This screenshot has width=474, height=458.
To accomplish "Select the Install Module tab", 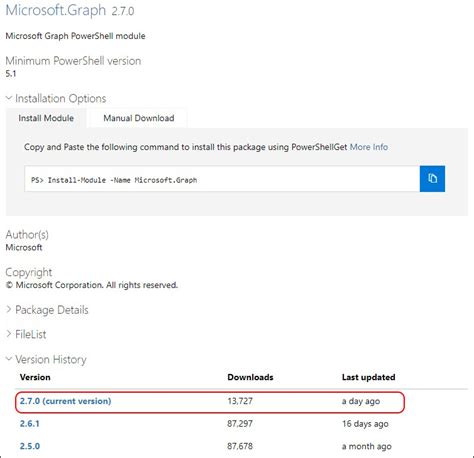I will 46,118.
